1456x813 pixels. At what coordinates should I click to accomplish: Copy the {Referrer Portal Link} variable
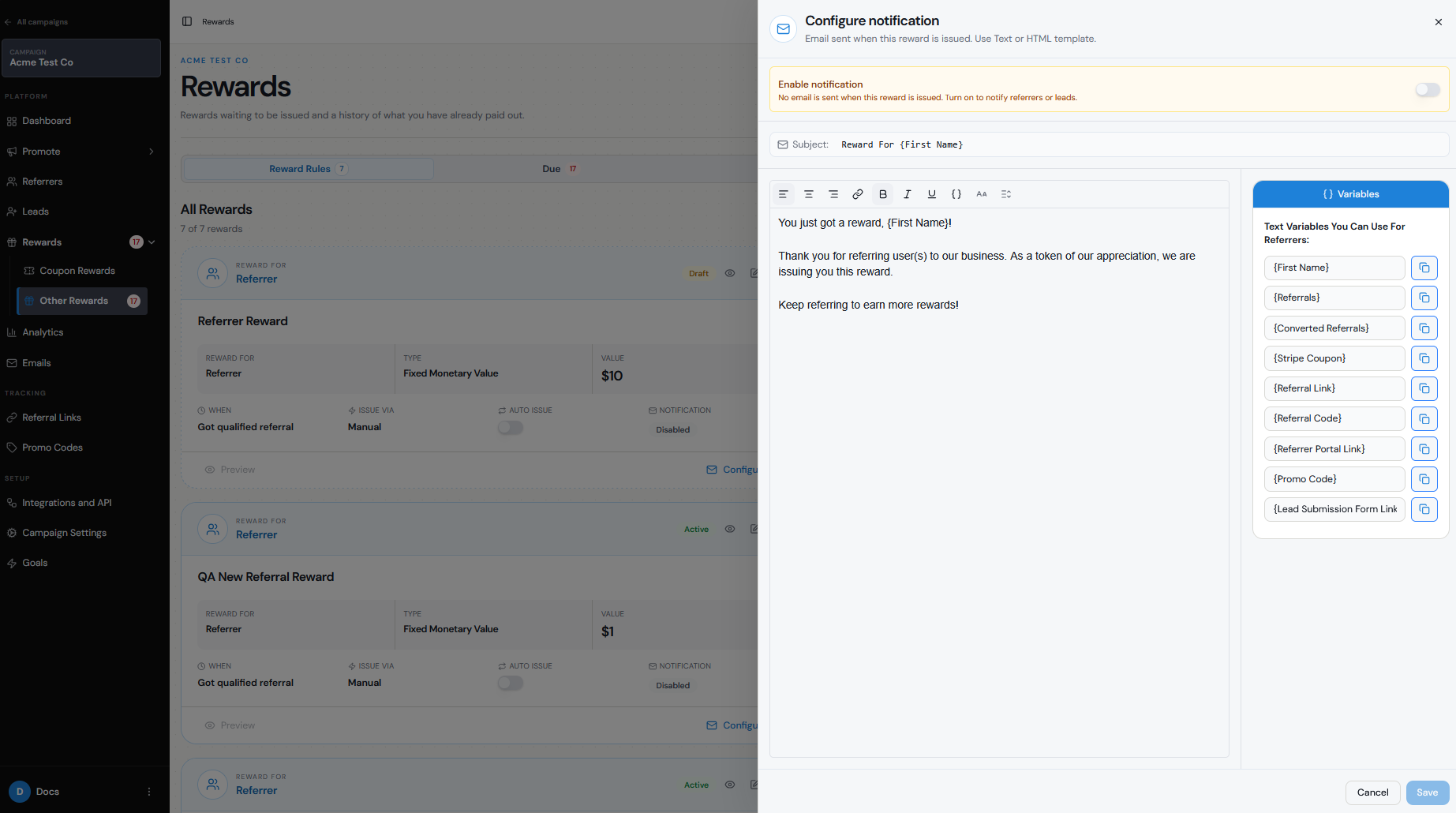[1424, 449]
